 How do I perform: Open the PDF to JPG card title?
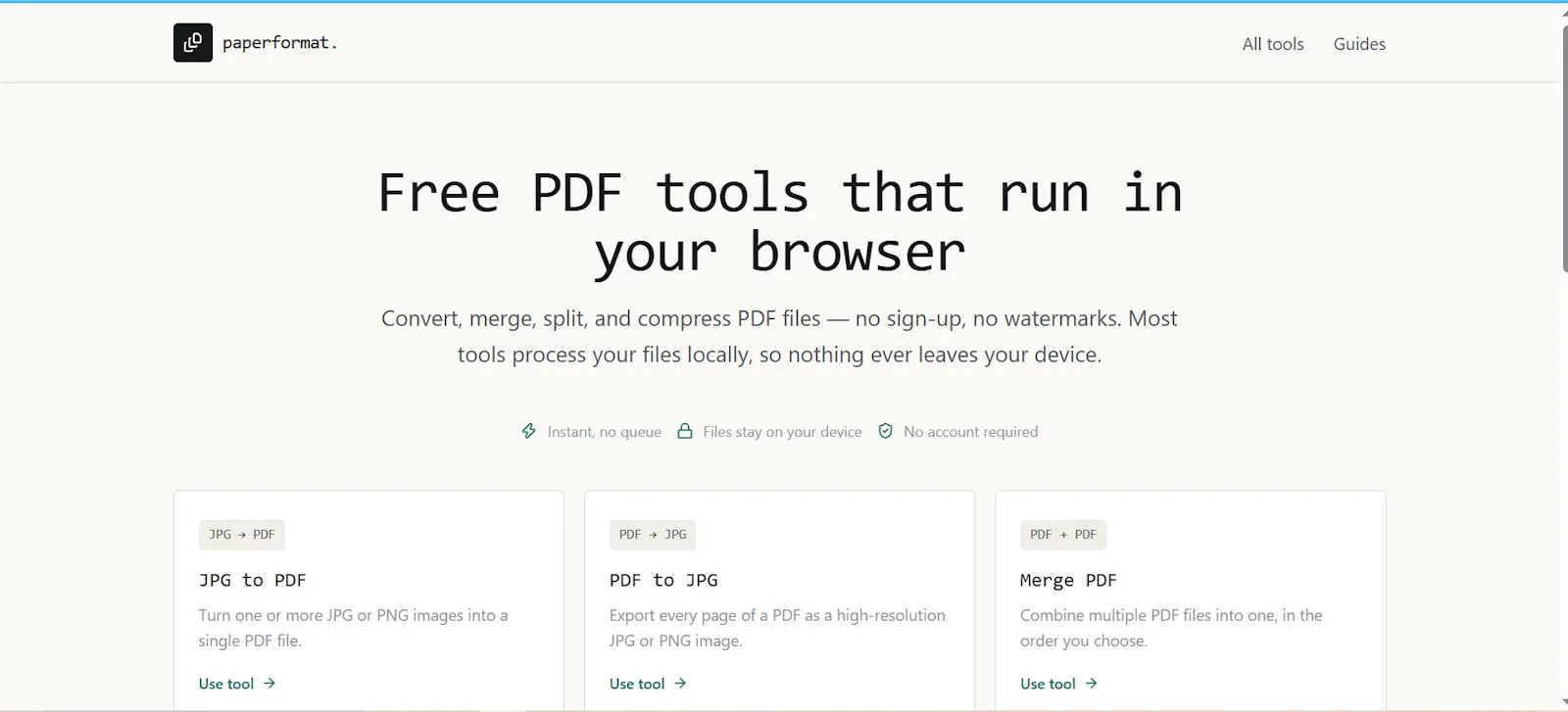(663, 580)
